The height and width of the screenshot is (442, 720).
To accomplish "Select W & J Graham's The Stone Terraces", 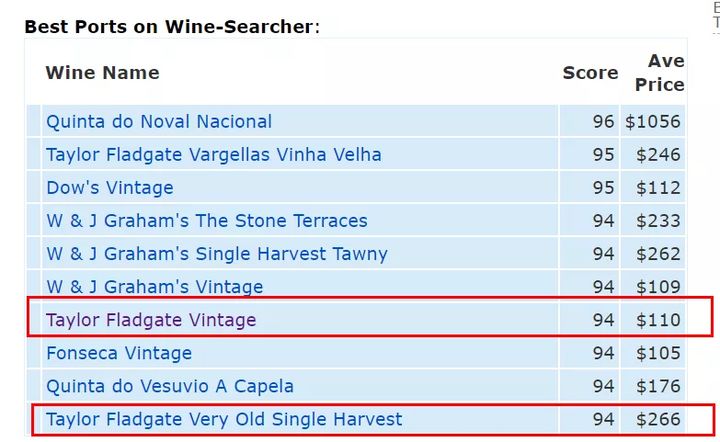I will (206, 221).
